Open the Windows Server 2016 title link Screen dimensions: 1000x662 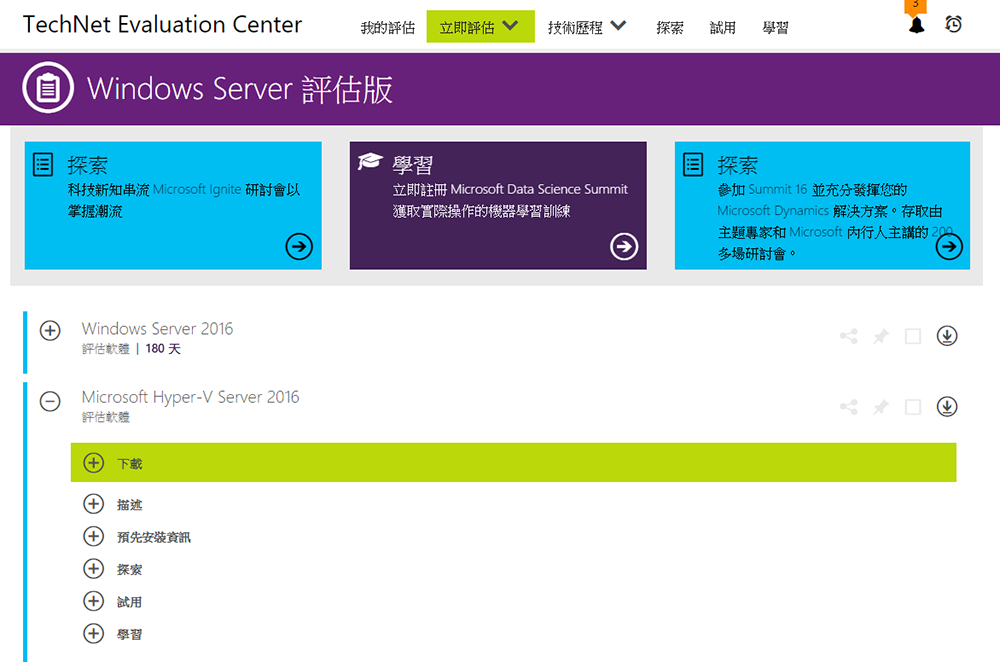(x=158, y=328)
